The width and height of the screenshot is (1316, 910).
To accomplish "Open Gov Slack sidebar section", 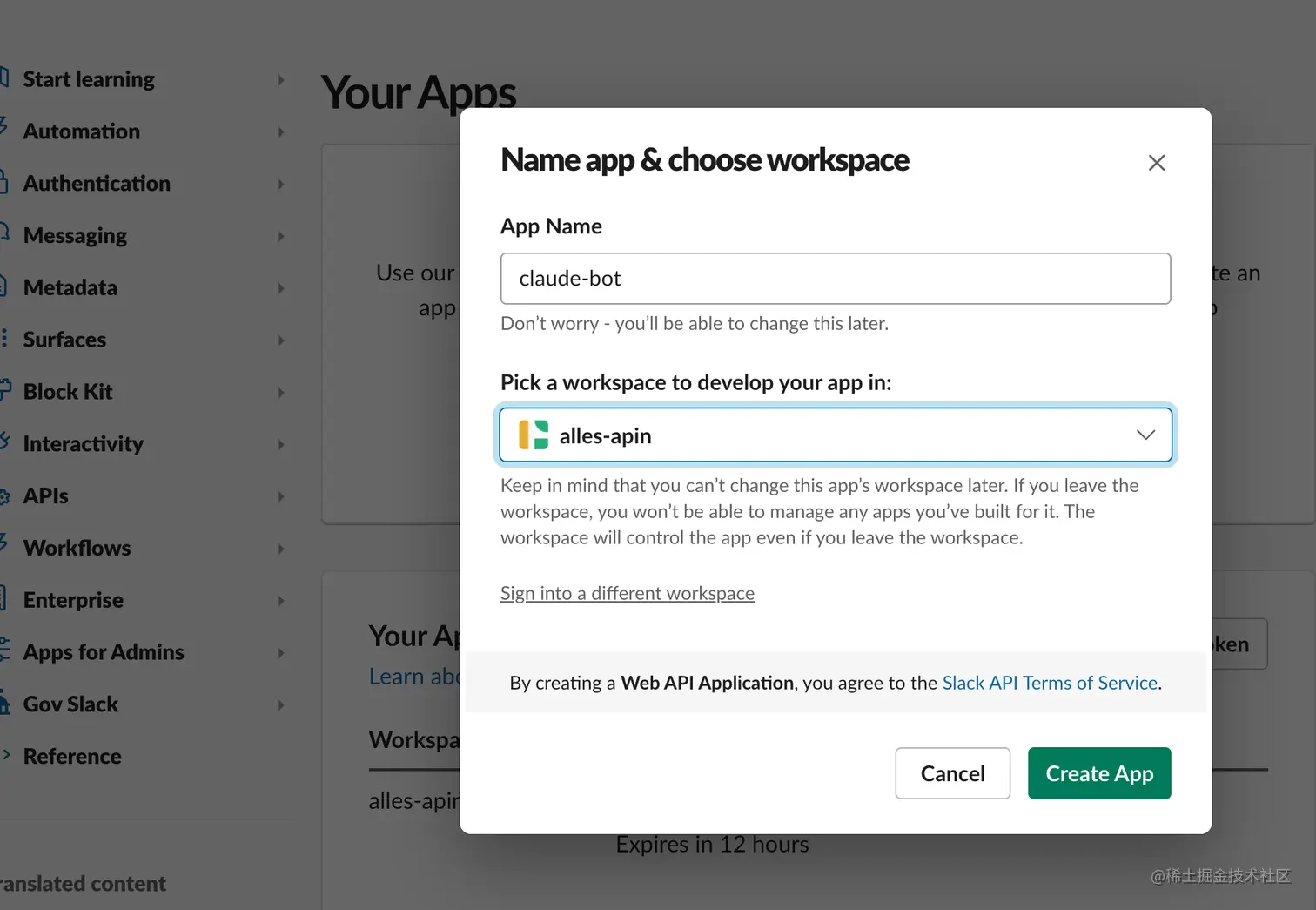I will click(70, 704).
